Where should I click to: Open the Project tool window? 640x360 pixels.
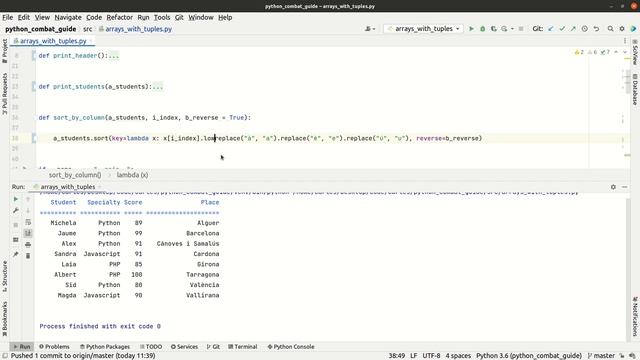click(4, 51)
